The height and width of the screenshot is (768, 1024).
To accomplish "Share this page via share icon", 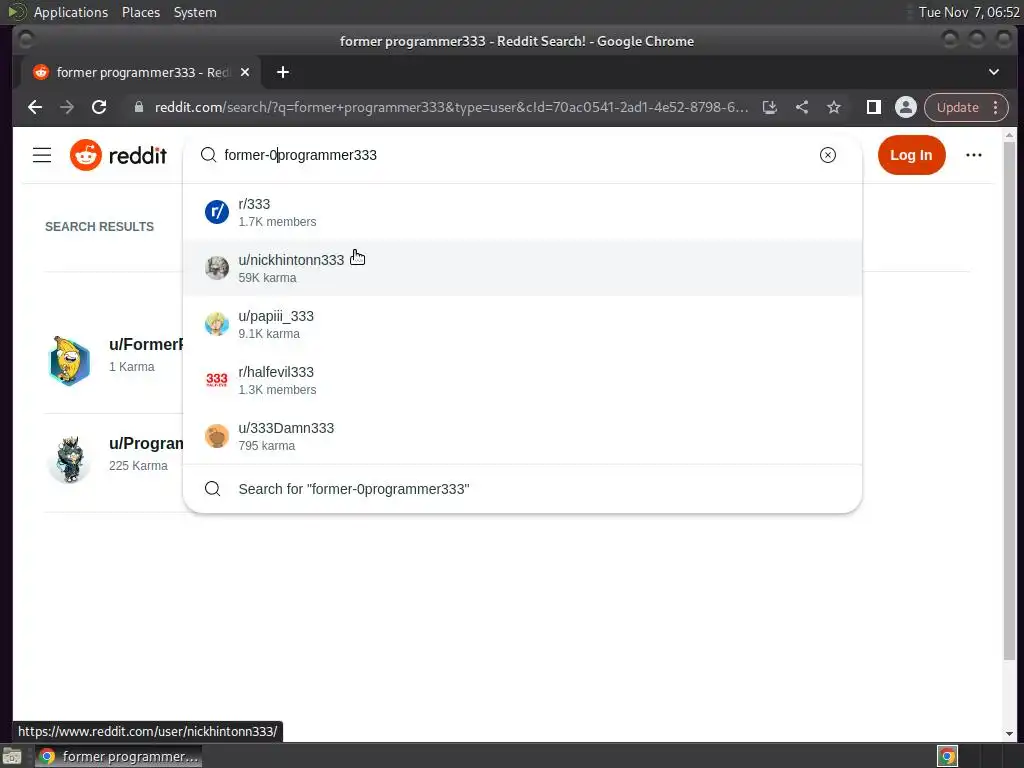I will pos(802,107).
